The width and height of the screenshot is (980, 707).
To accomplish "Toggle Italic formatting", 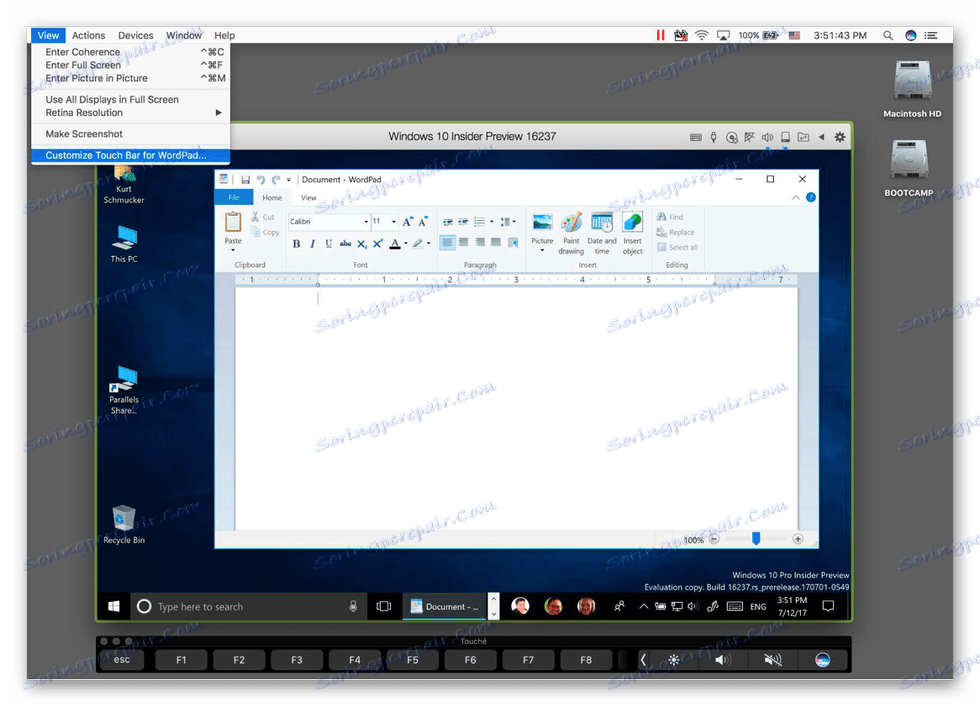I will tap(312, 244).
